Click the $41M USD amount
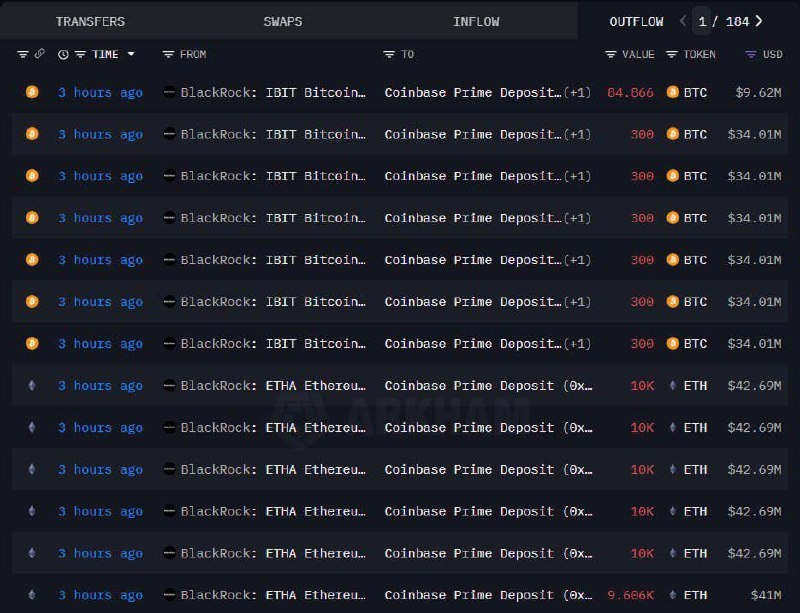The image size is (800, 613). coord(766,595)
